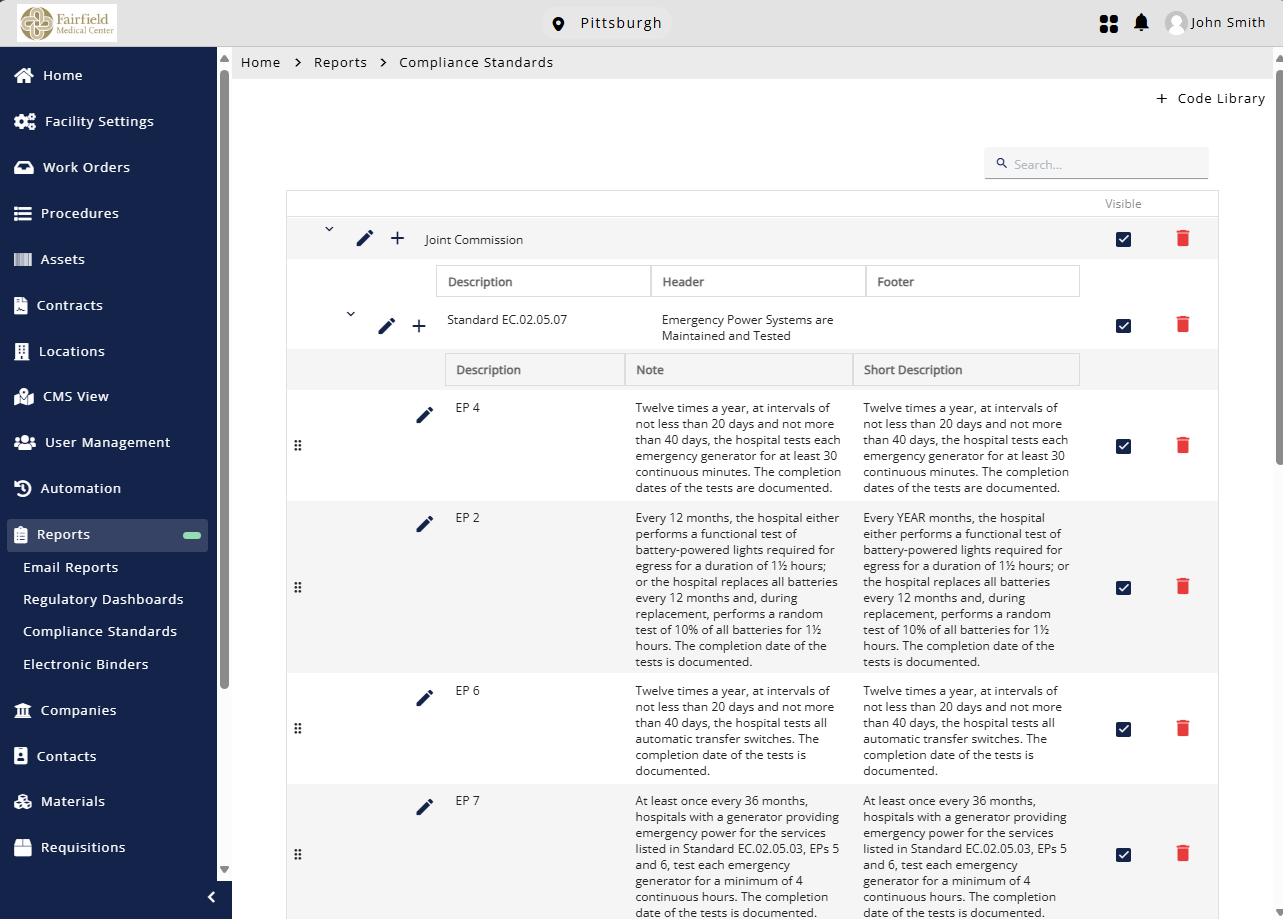1283x919 pixels.
Task: Click the Code Library button
Action: pos(1210,98)
